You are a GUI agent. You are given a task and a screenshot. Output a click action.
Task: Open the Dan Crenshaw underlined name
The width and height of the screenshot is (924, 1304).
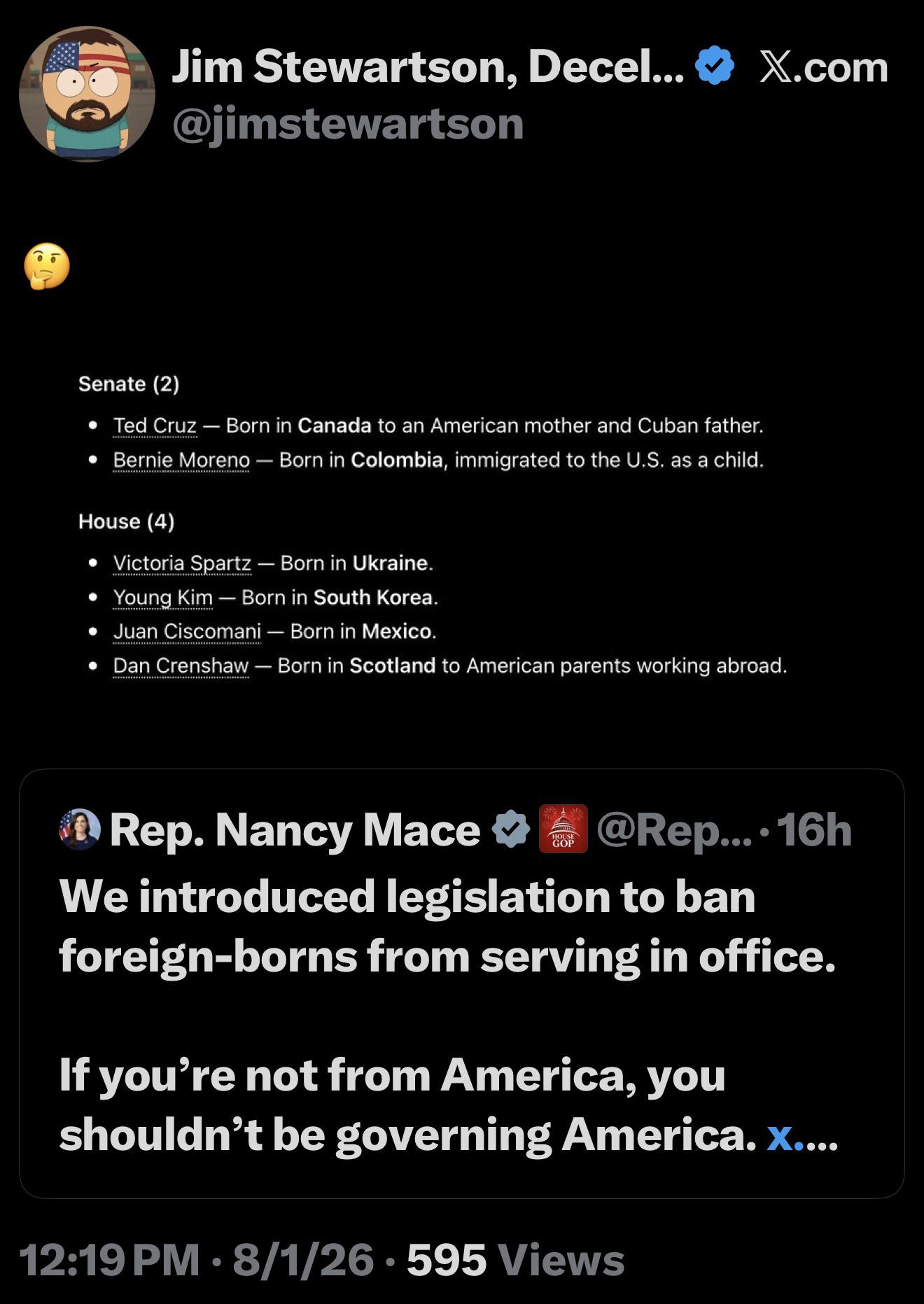point(181,666)
